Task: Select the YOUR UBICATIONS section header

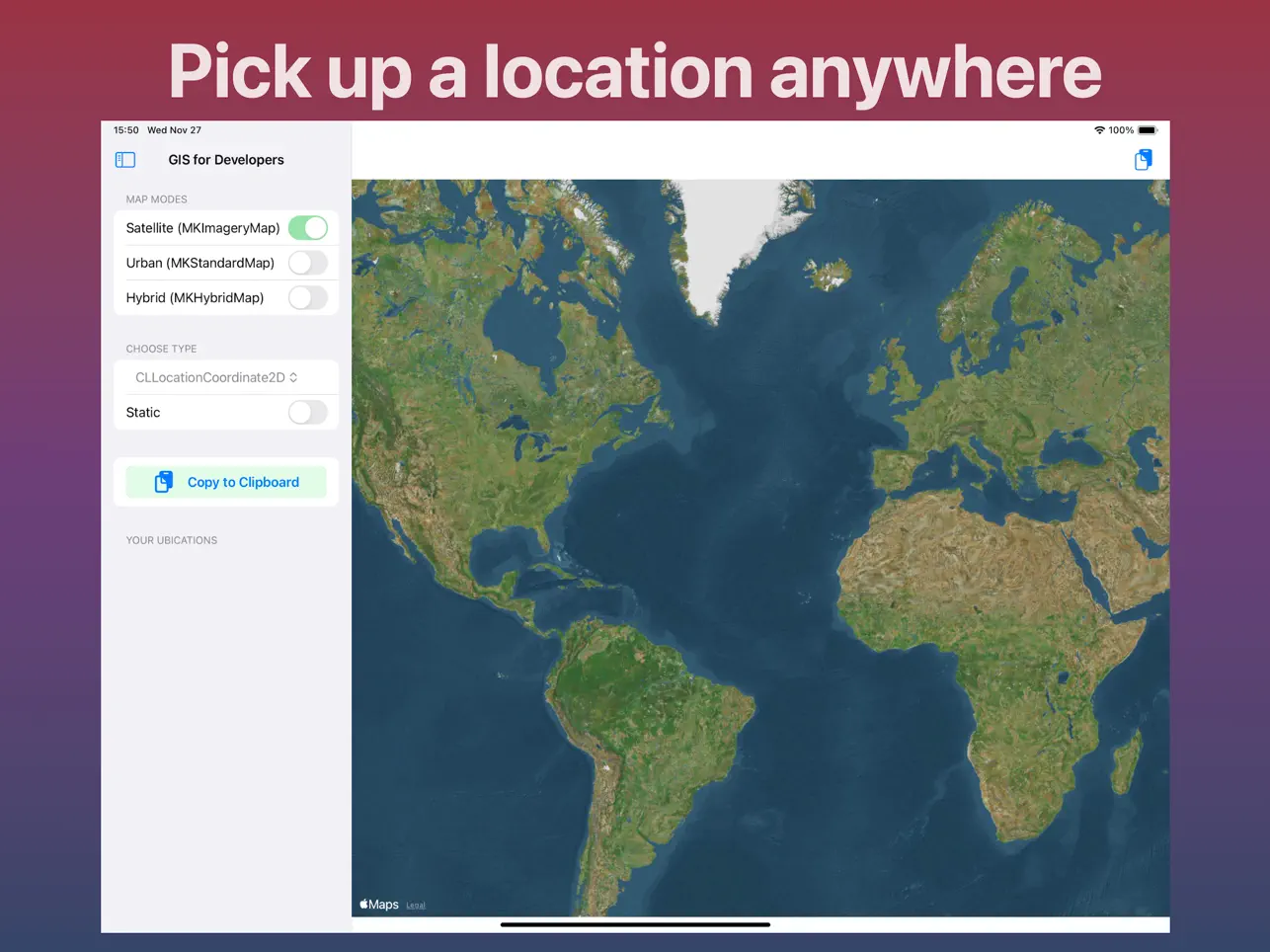Action: pos(171,540)
